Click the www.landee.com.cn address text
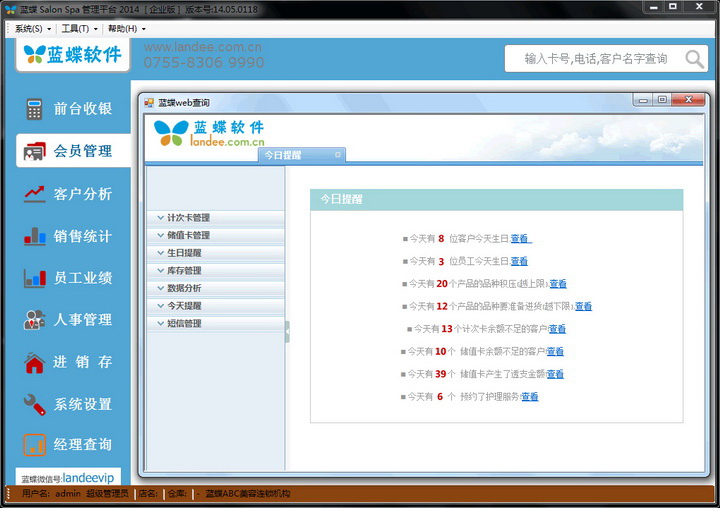 [203, 47]
